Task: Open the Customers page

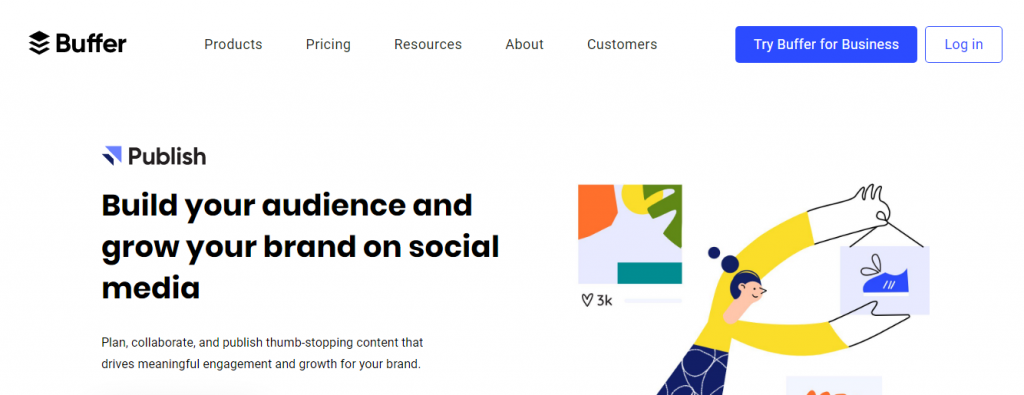Action: tap(622, 44)
